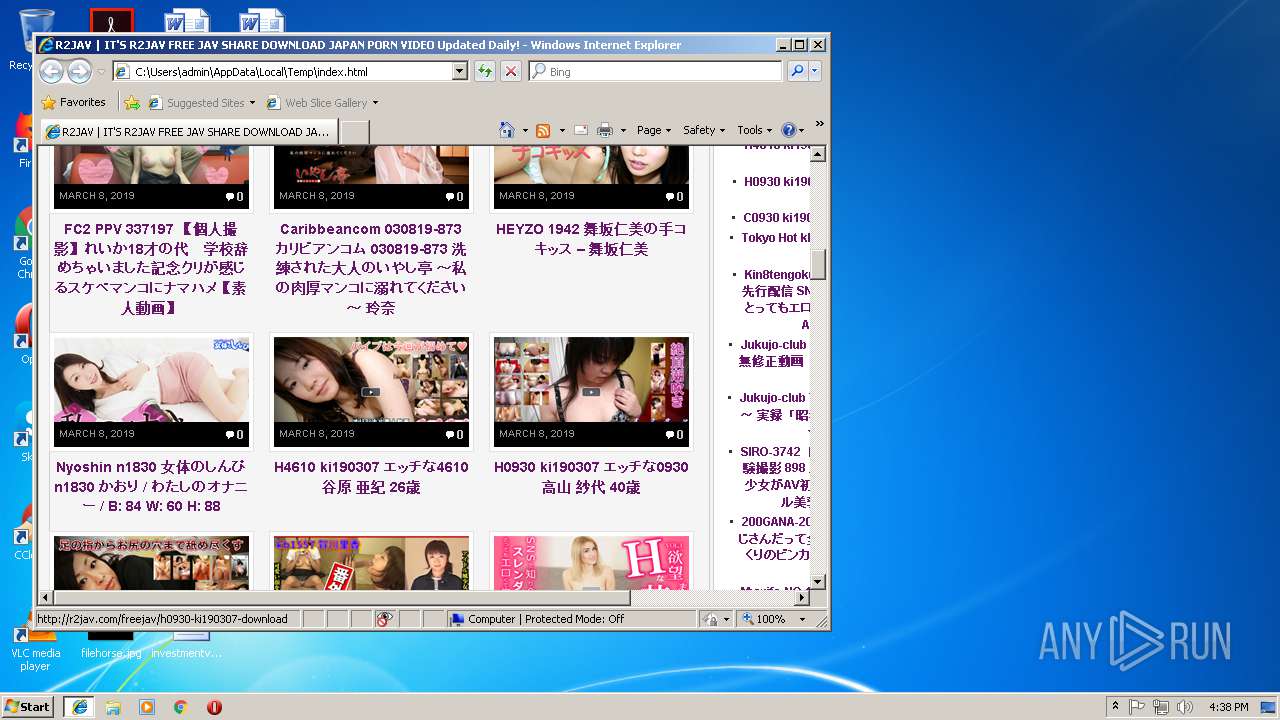Go back with the Back arrow button
Image resolution: width=1280 pixels, height=720 pixels.
52,71
